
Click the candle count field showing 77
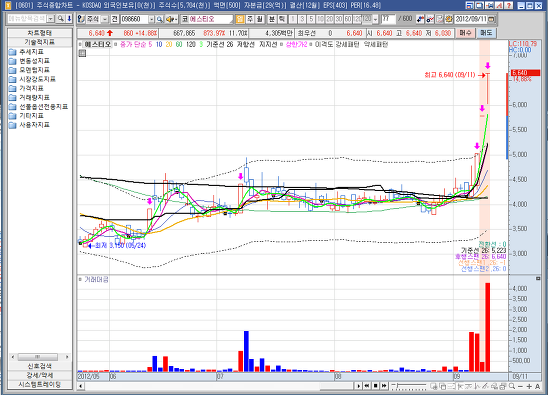(x=388, y=19)
